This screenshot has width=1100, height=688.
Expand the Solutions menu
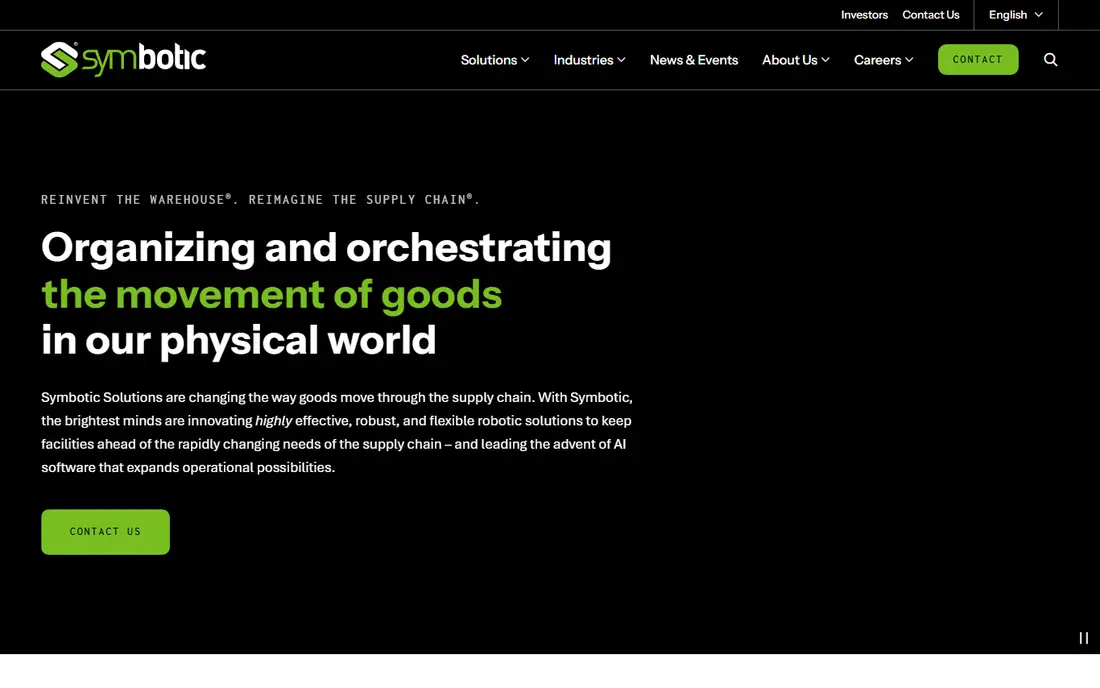(x=495, y=60)
